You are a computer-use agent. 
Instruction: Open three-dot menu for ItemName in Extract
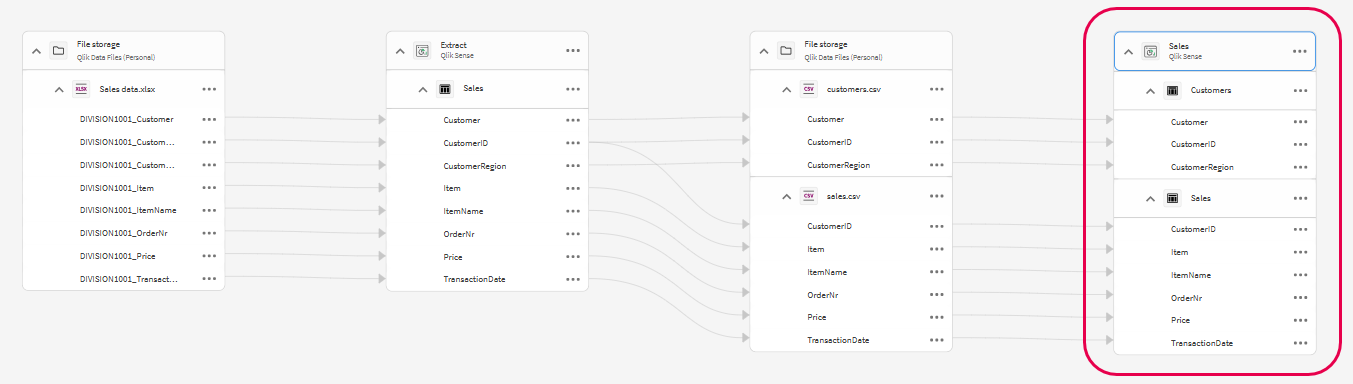tap(573, 211)
